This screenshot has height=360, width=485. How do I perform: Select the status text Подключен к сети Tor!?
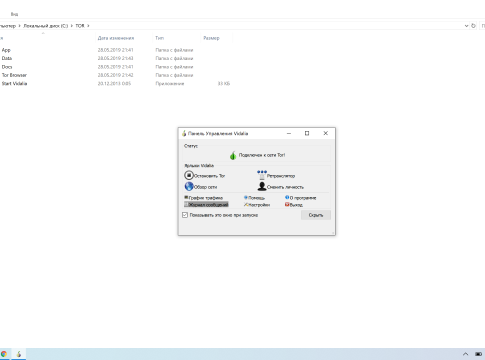262,155
